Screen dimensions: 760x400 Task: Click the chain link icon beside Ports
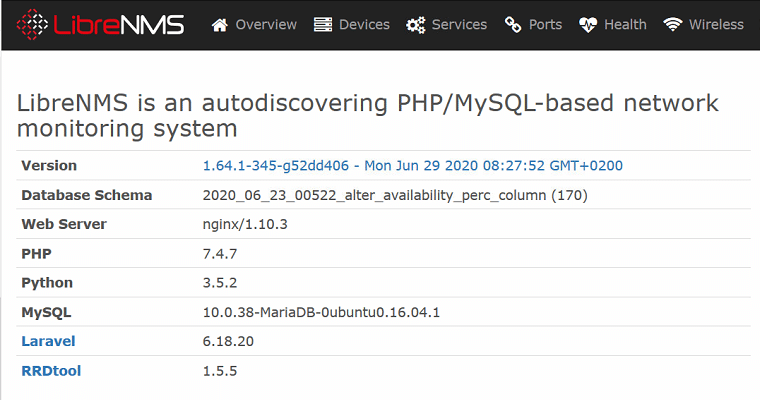coord(513,25)
